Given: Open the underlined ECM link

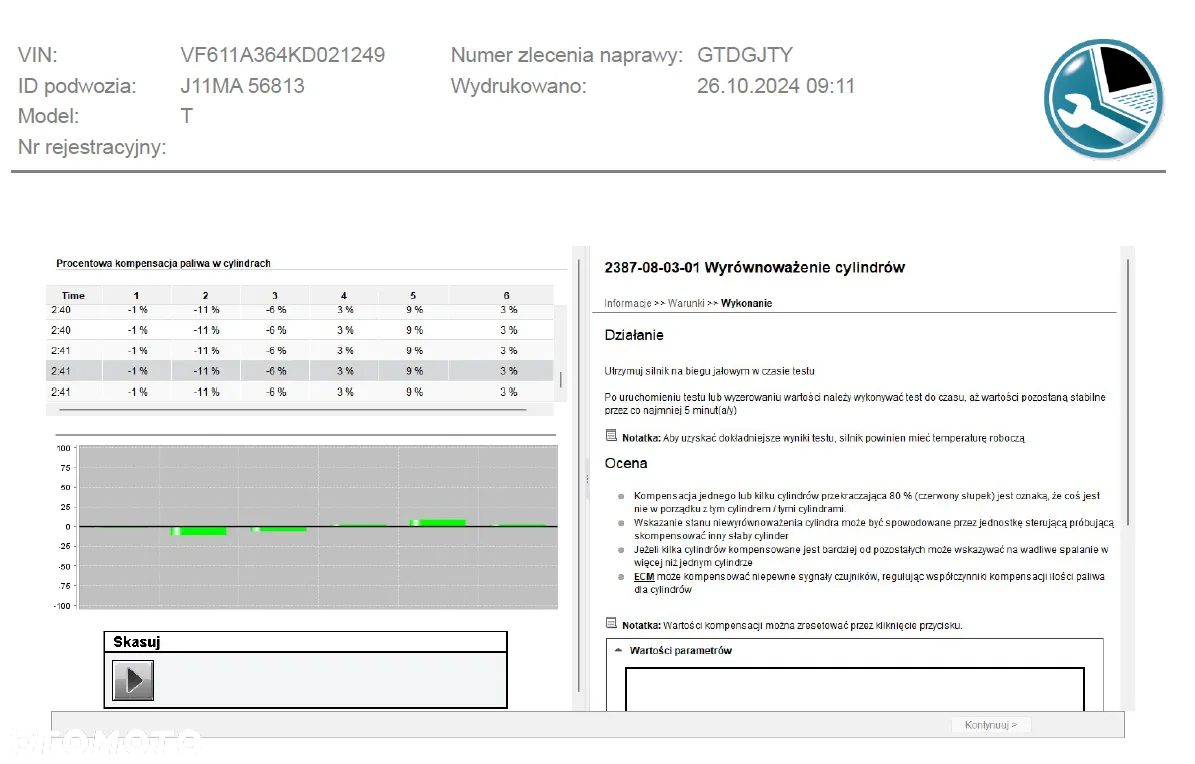Looking at the screenshot, I should 644,577.
